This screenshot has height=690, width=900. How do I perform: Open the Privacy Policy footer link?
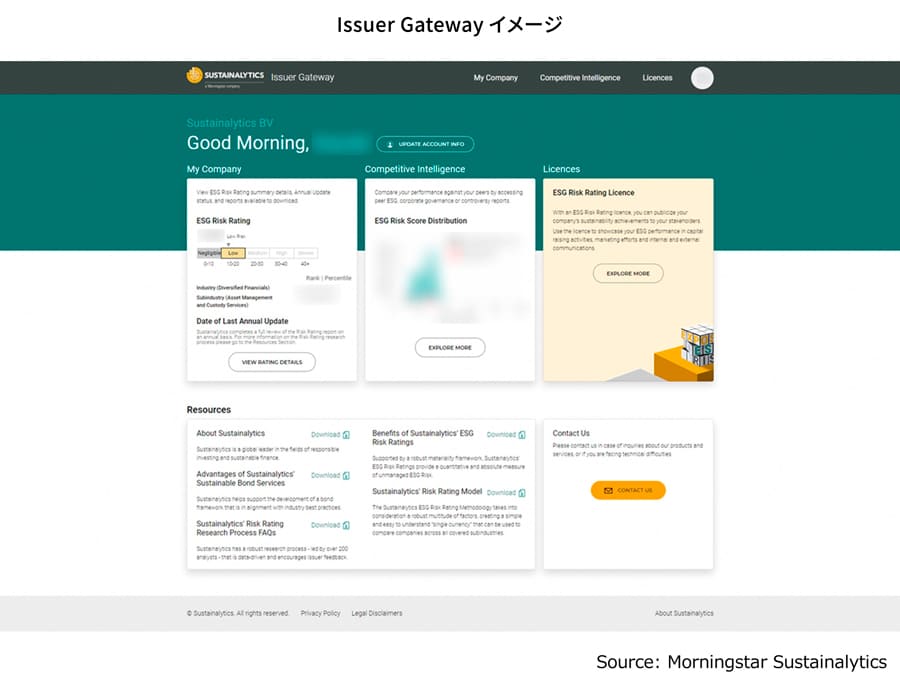click(x=320, y=613)
